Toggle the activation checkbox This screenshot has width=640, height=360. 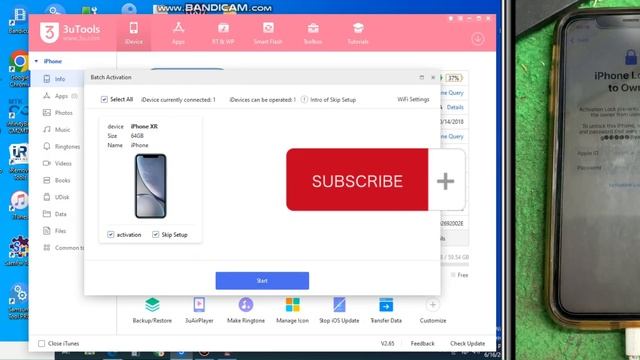point(111,235)
